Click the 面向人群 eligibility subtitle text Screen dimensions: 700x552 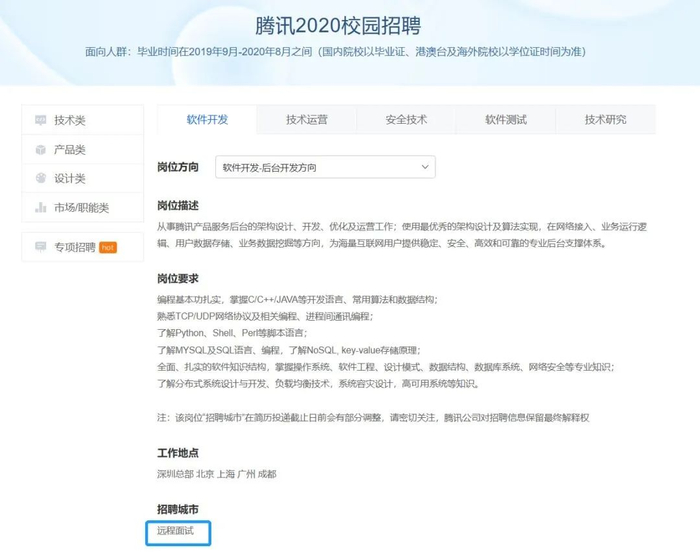pos(335,52)
